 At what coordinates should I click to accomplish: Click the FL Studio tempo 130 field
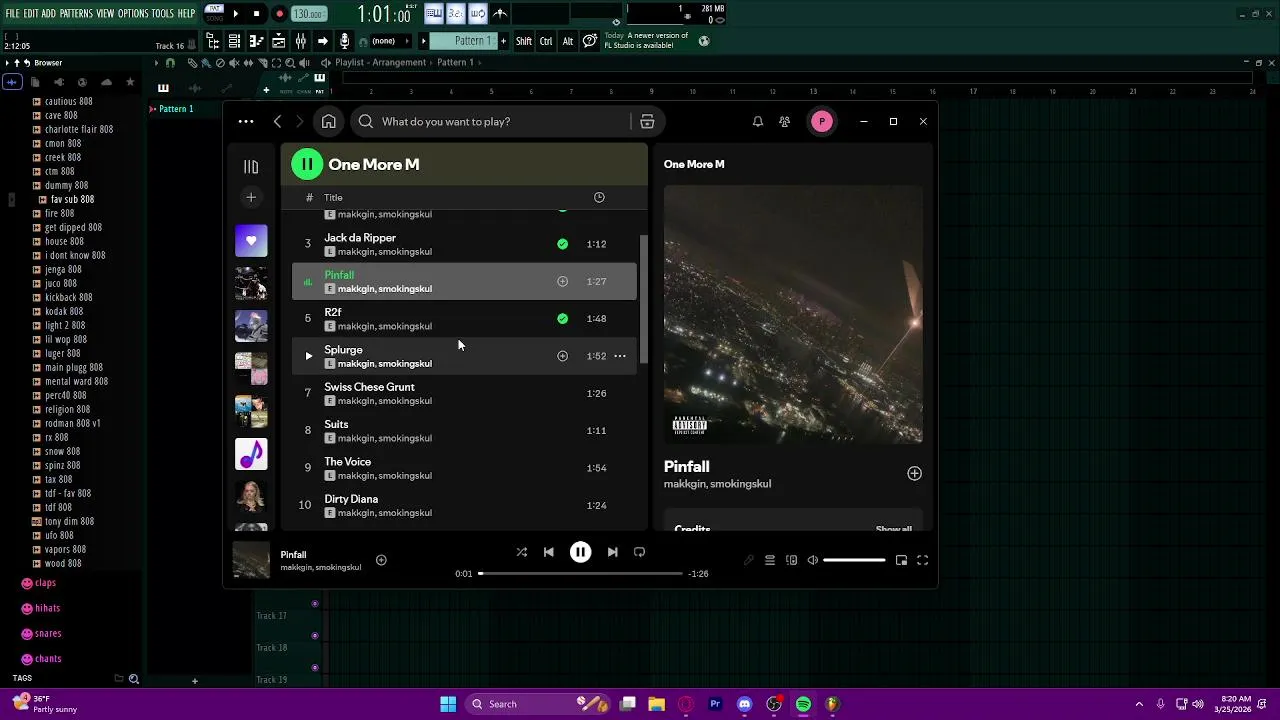point(309,14)
